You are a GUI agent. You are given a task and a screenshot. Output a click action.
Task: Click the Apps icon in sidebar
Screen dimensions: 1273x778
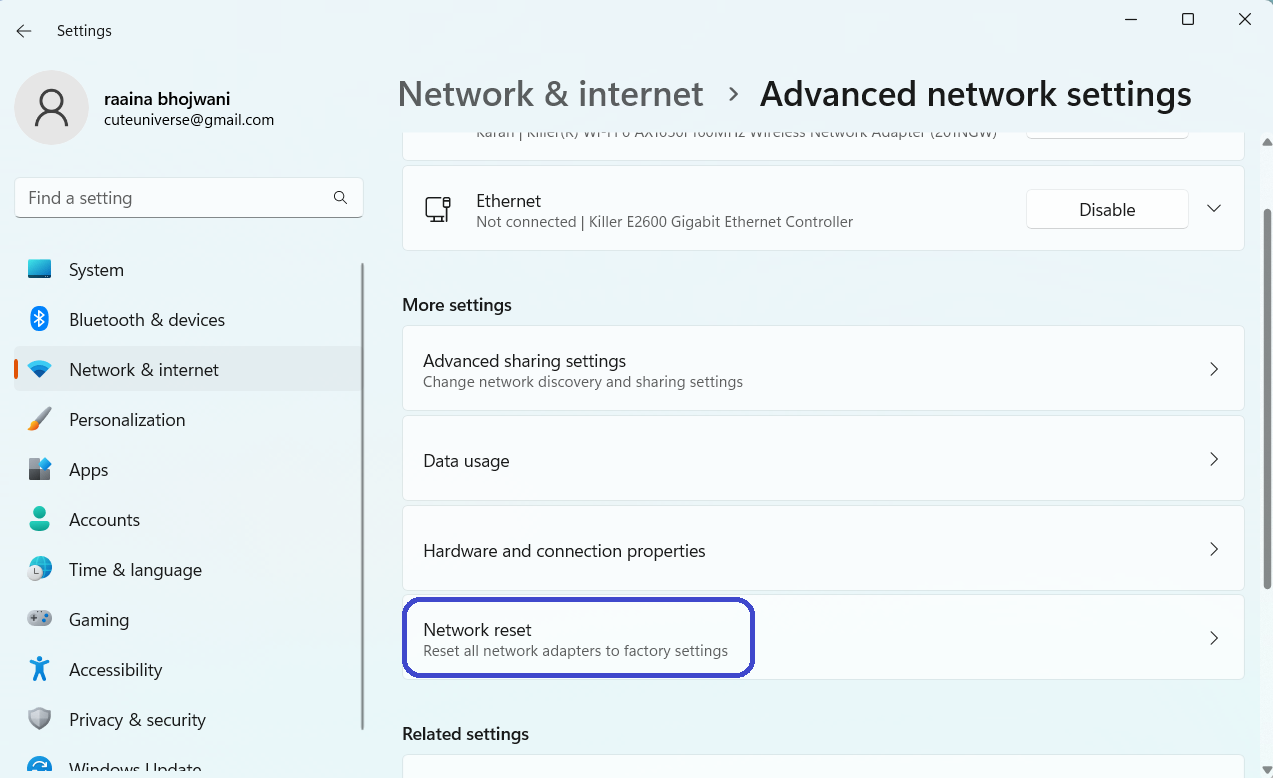39,469
